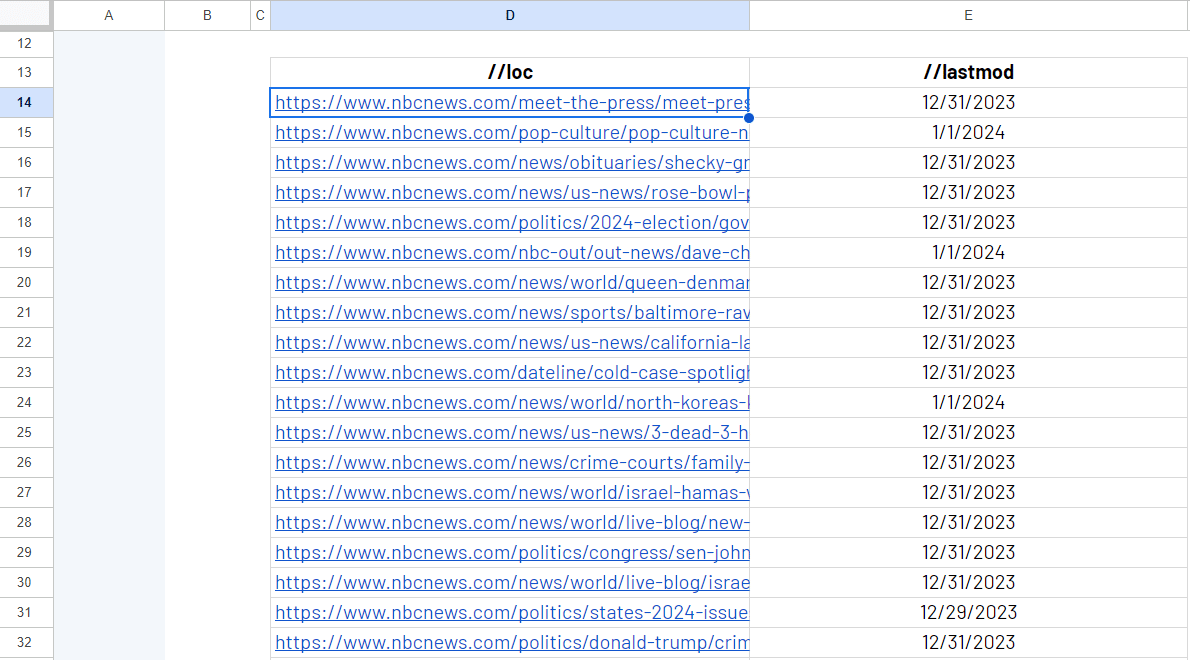Select row 14 header
The height and width of the screenshot is (660, 1190).
(25, 102)
